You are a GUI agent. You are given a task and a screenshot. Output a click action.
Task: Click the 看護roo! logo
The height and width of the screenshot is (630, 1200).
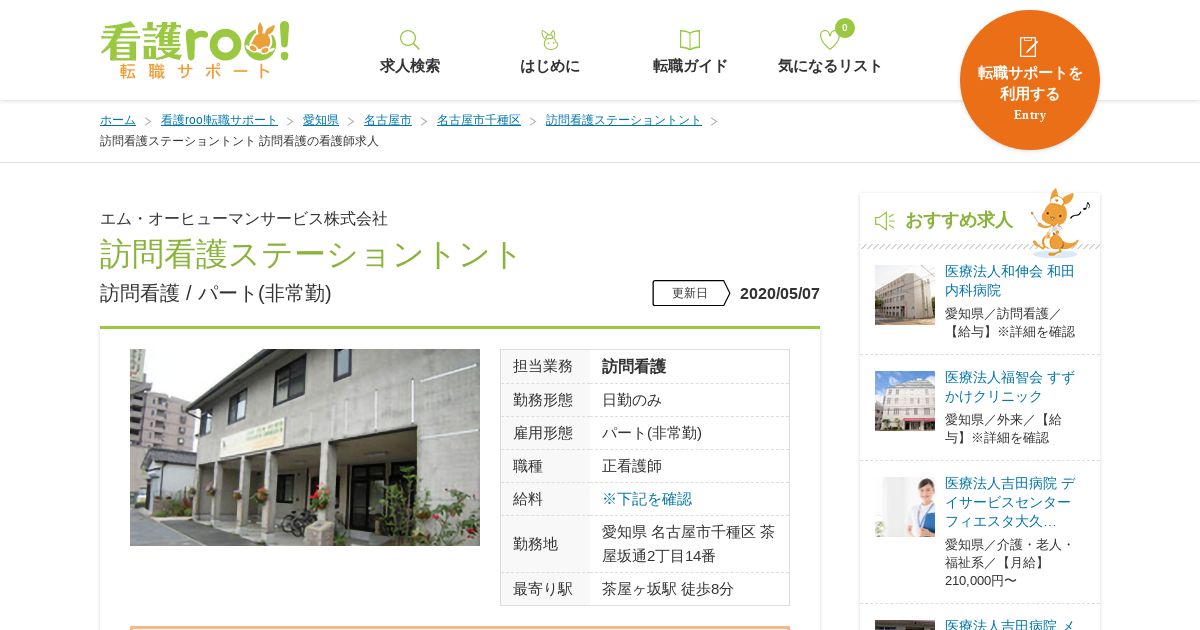195,49
